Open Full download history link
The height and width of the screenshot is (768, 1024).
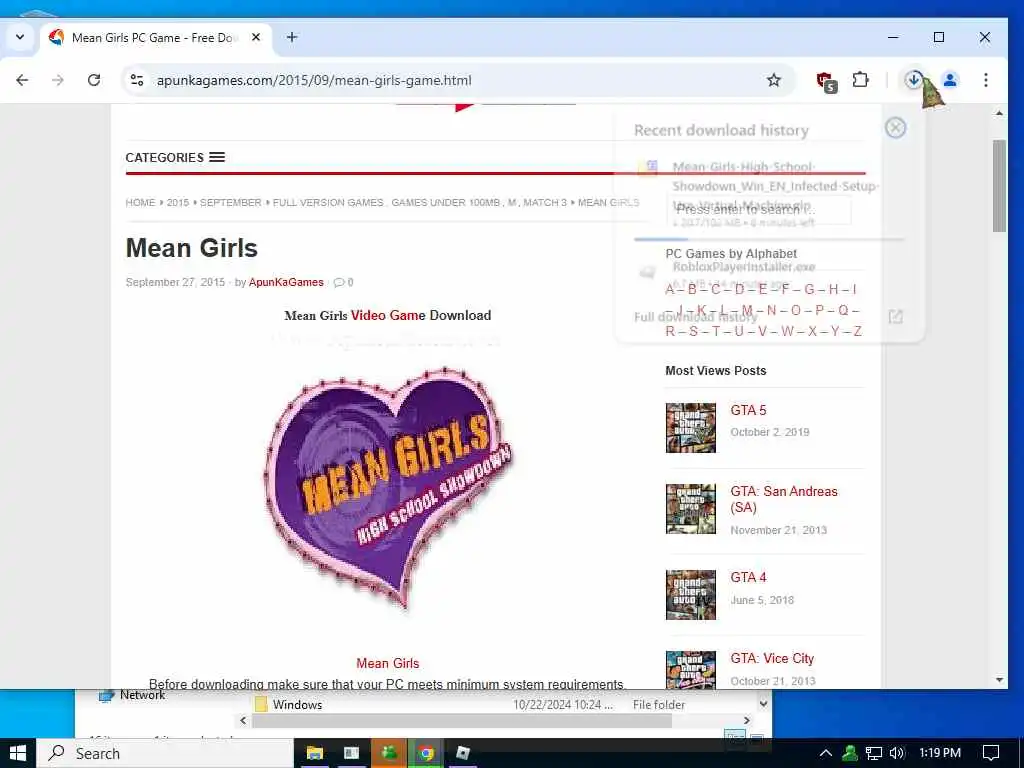click(x=696, y=317)
